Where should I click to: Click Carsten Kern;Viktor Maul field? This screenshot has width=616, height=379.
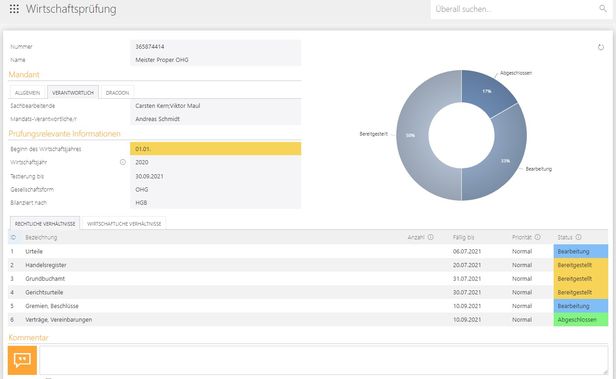pos(215,106)
